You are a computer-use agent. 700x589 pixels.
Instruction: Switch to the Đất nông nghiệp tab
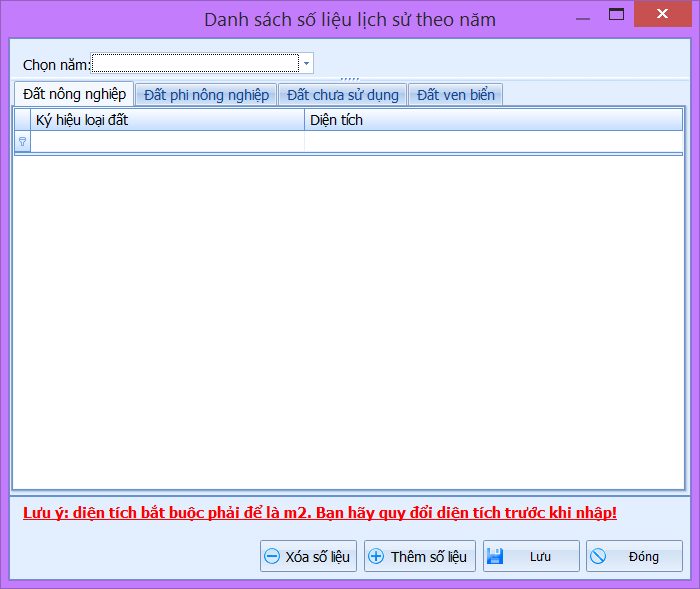click(75, 94)
